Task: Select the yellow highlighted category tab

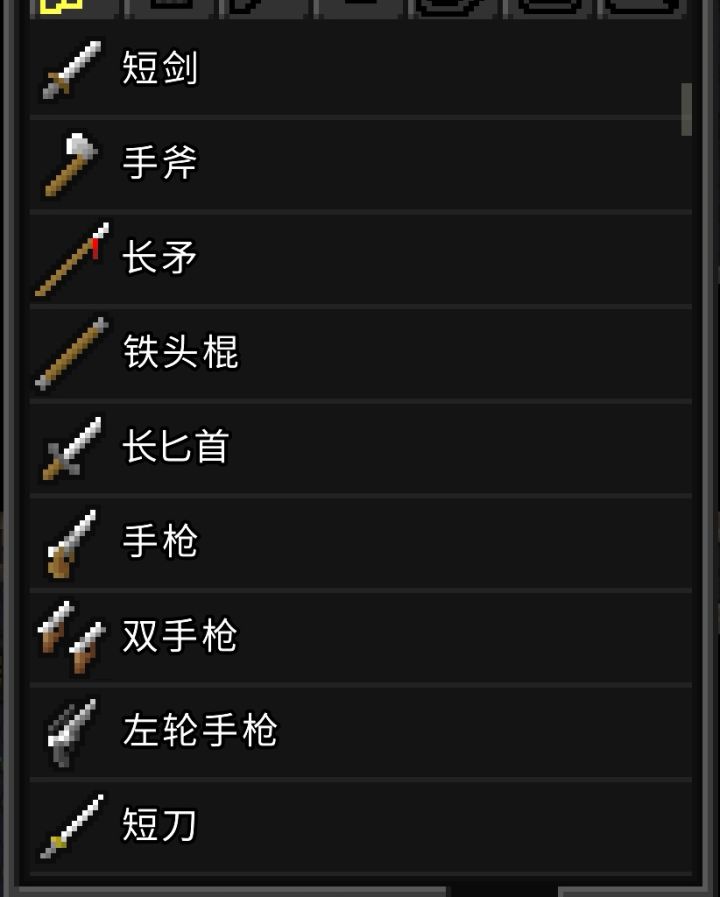Action: click(x=62, y=7)
